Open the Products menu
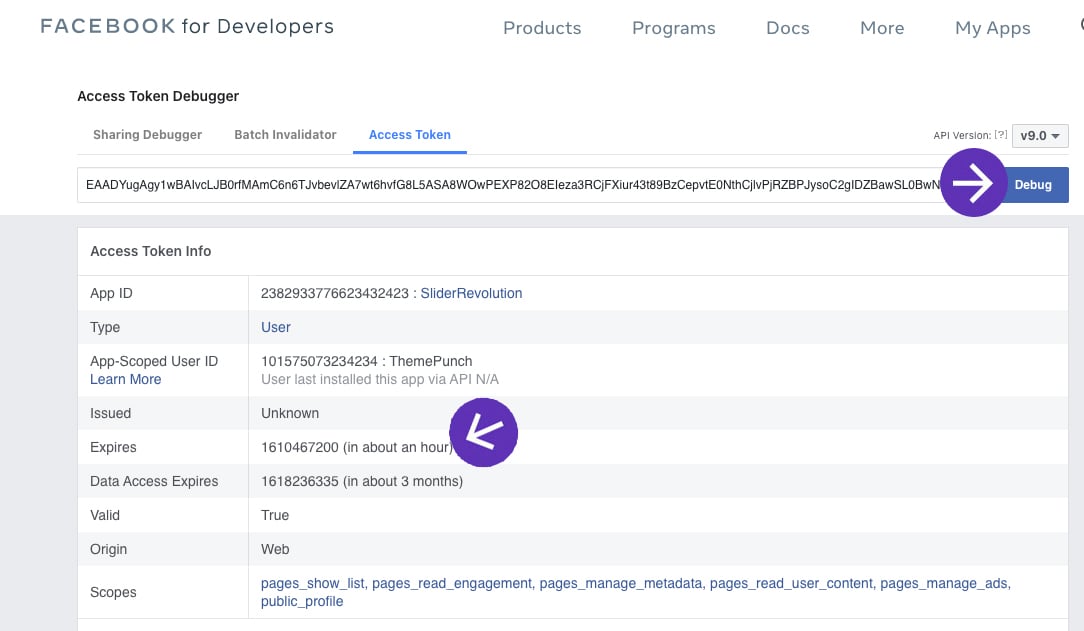Viewport: 1084px width, 631px height. point(542,28)
